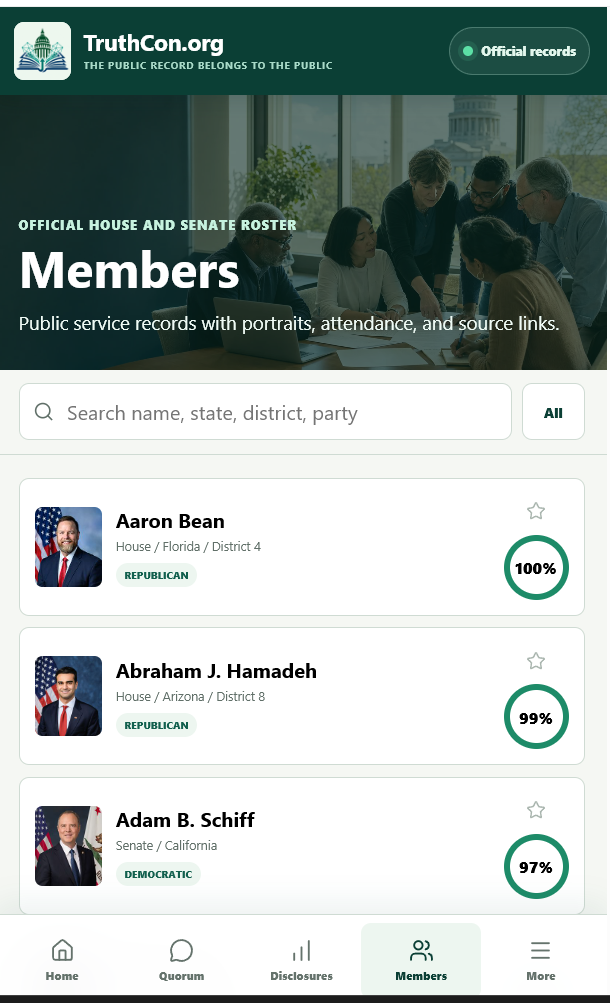Focus the name, state, district search field
This screenshot has width=610, height=1003.
tap(265, 412)
